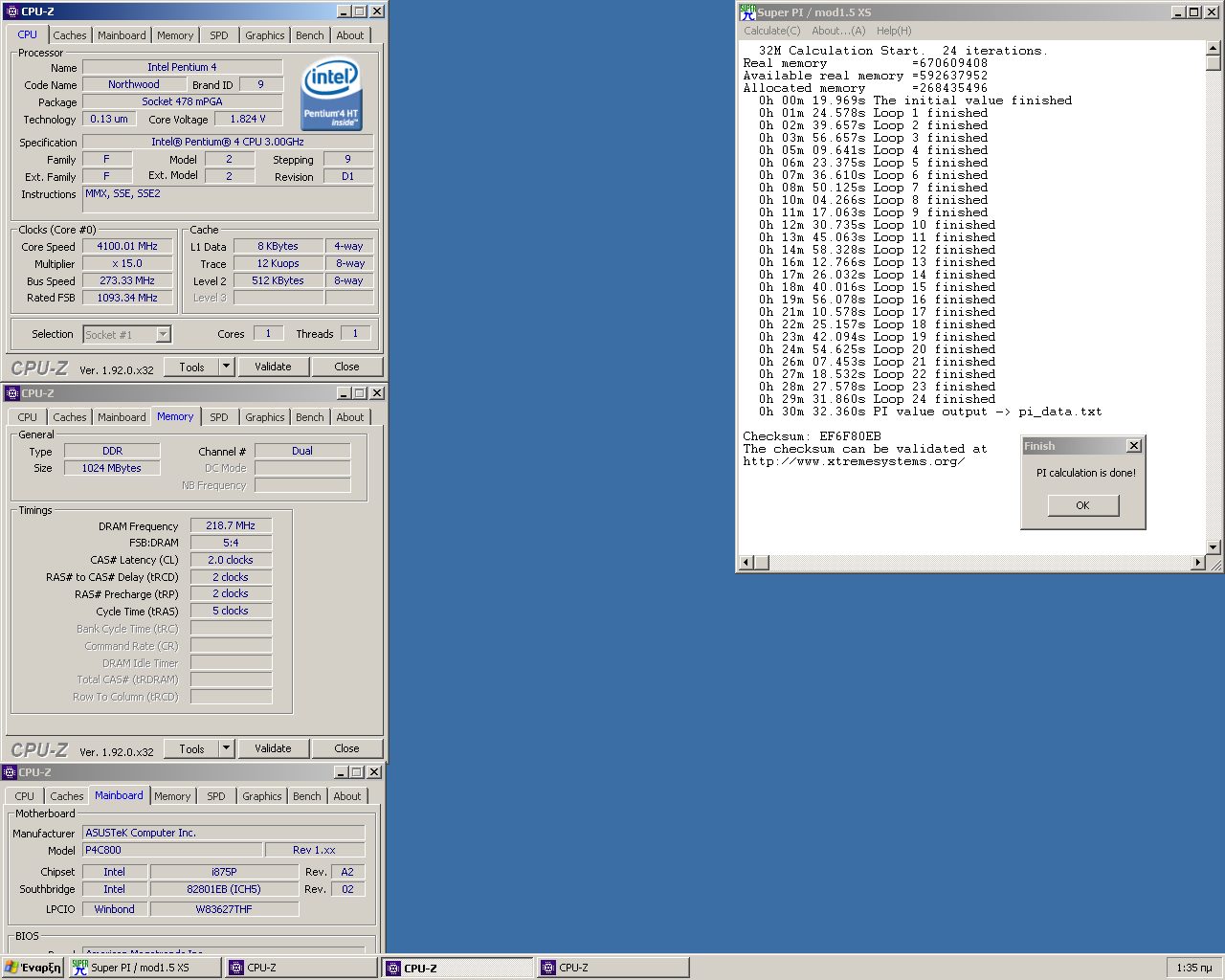
Task: Click Super PI horizontal scrollbar right arrow
Action: (x=1198, y=563)
